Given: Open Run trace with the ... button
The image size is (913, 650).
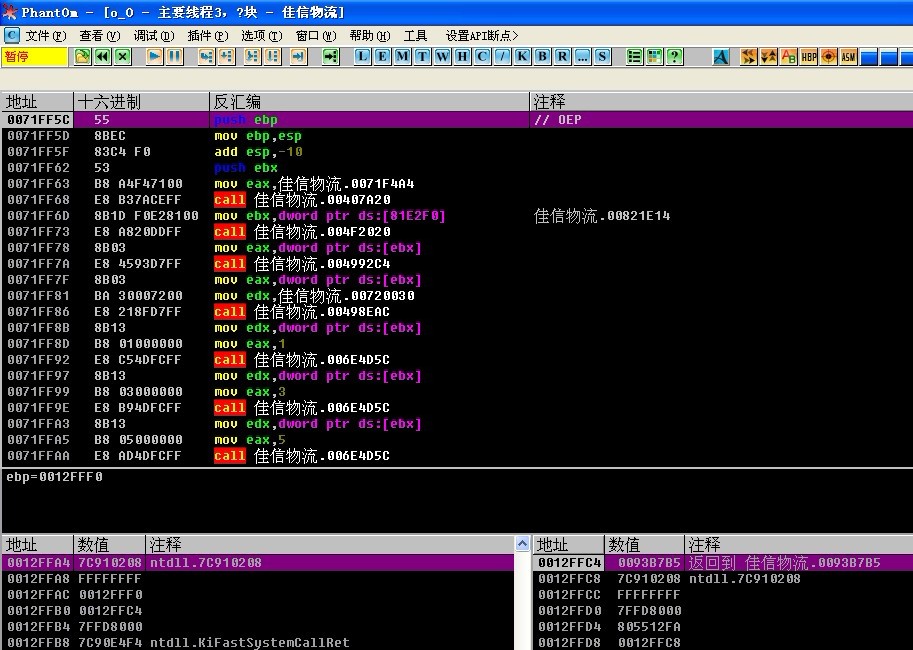Looking at the screenshot, I should [582, 56].
